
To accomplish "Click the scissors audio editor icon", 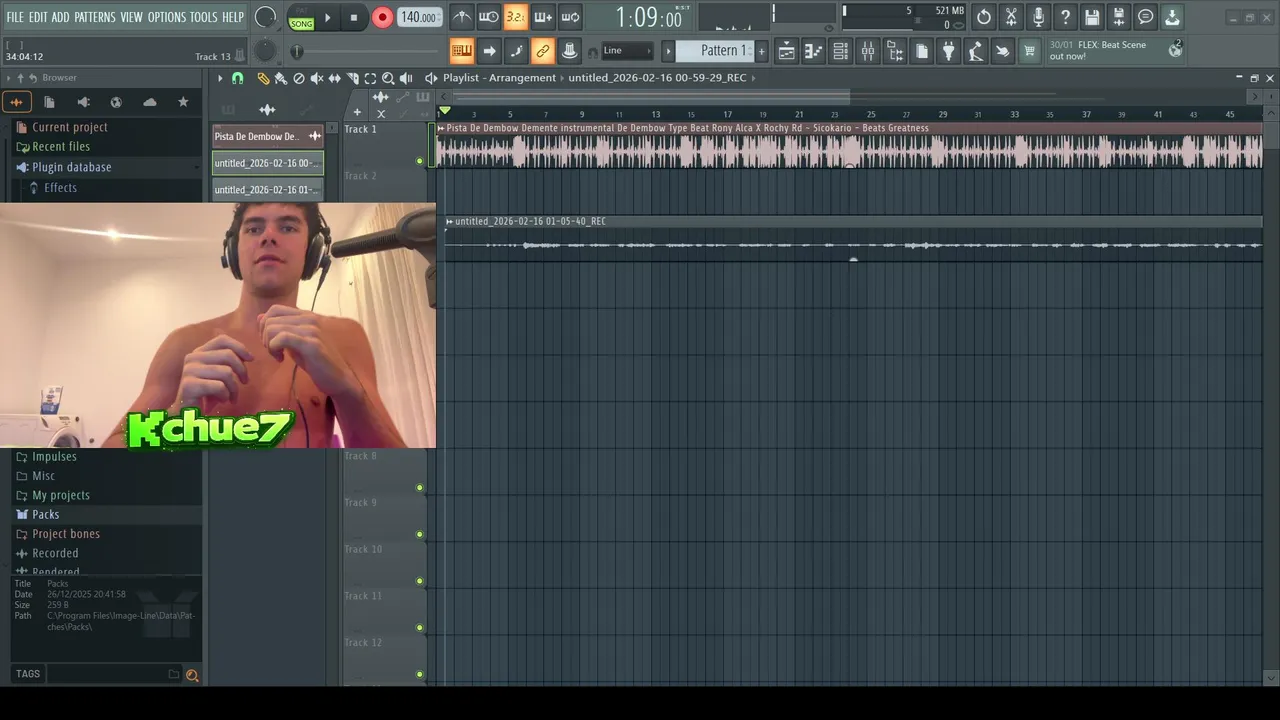I will 1011,17.
